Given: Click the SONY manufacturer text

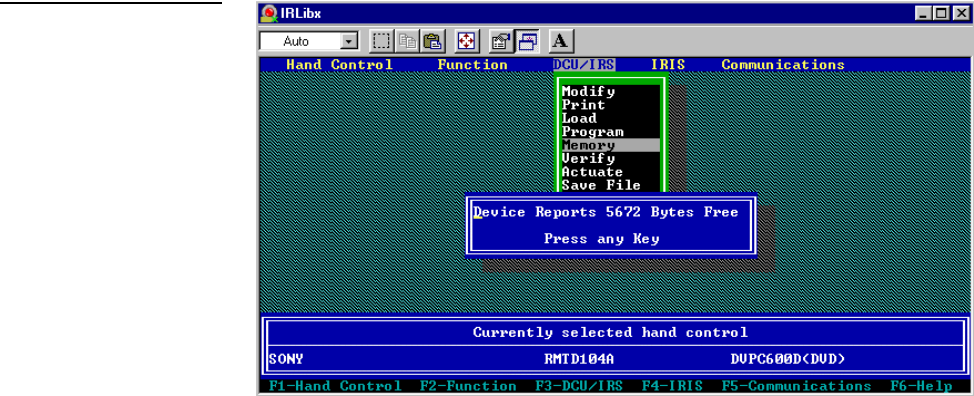Looking at the screenshot, I should [286, 359].
